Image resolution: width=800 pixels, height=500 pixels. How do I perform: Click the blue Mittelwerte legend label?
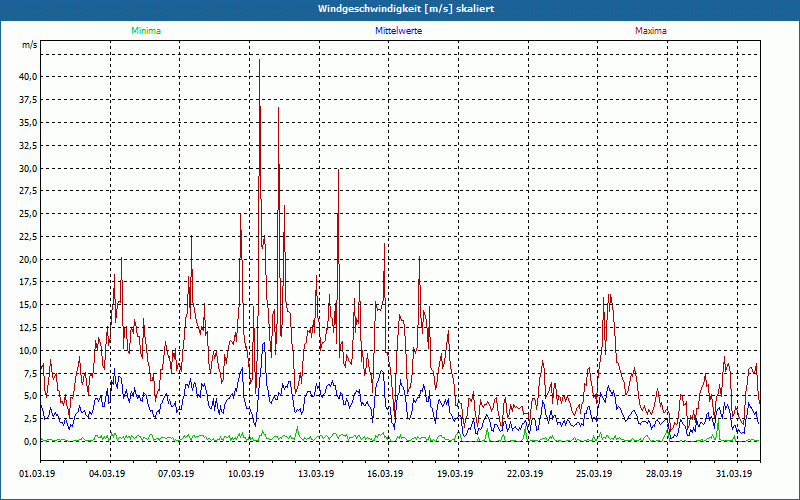pos(398,31)
